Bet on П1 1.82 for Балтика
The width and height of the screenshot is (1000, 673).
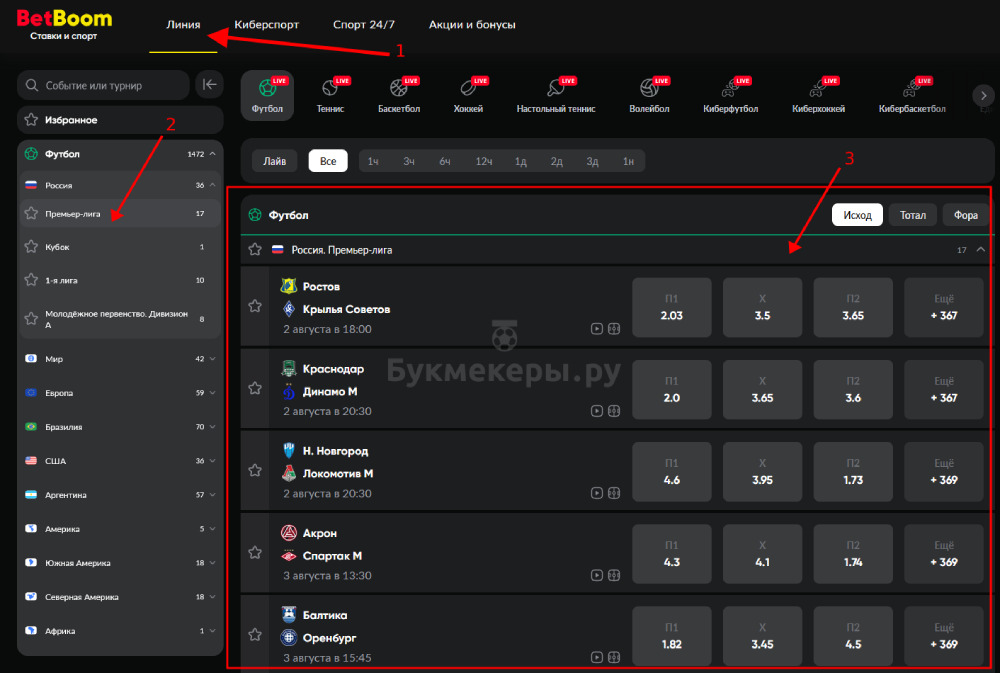tap(672, 636)
